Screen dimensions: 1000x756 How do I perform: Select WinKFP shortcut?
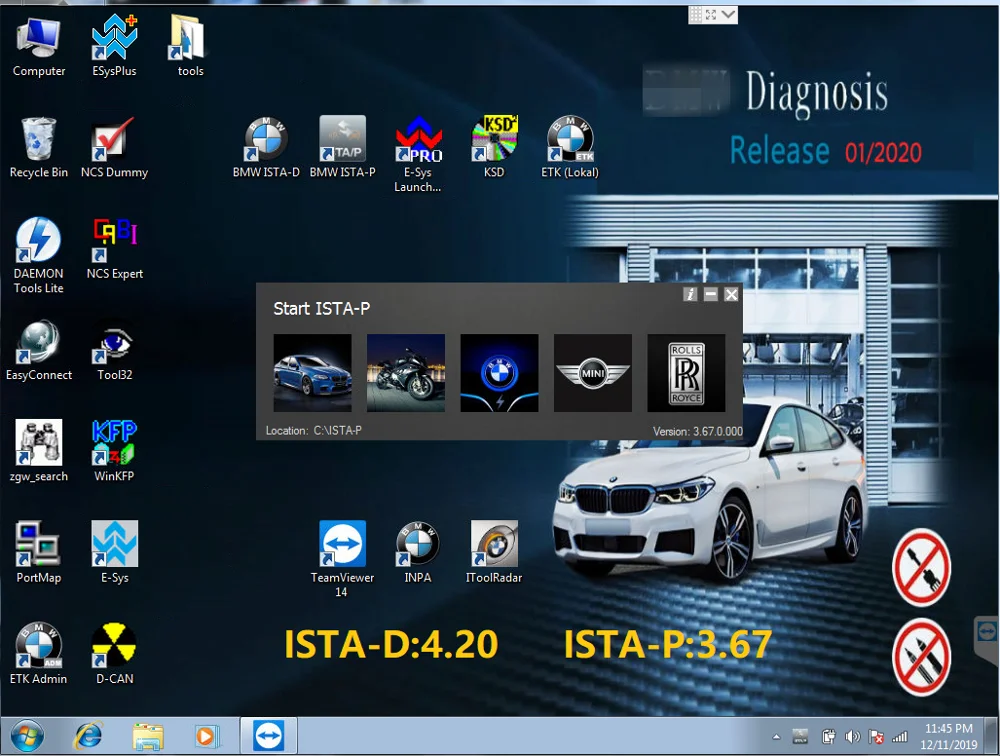114,451
